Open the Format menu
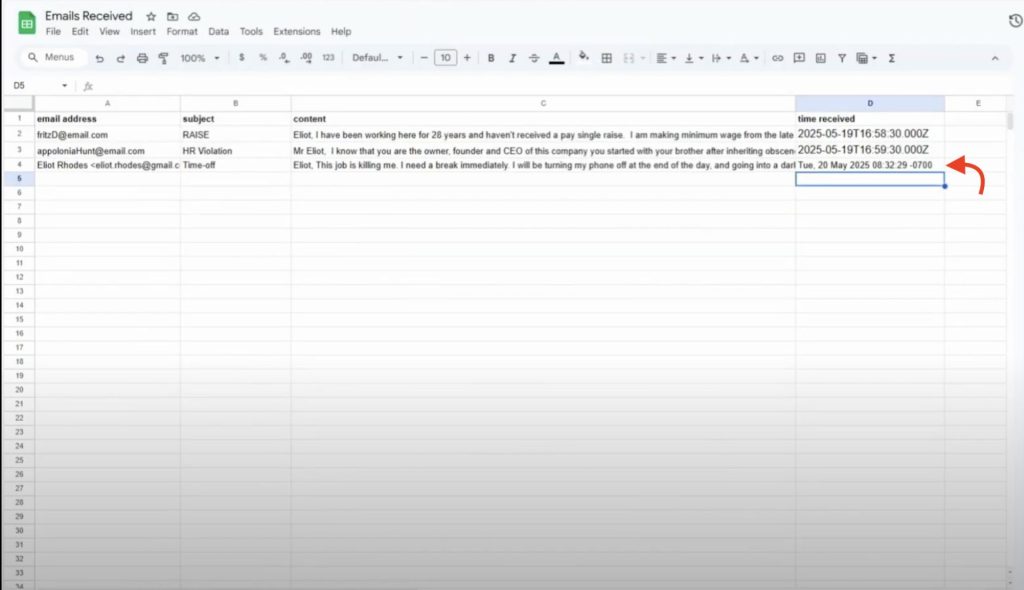Image resolution: width=1024 pixels, height=590 pixels. [182, 31]
